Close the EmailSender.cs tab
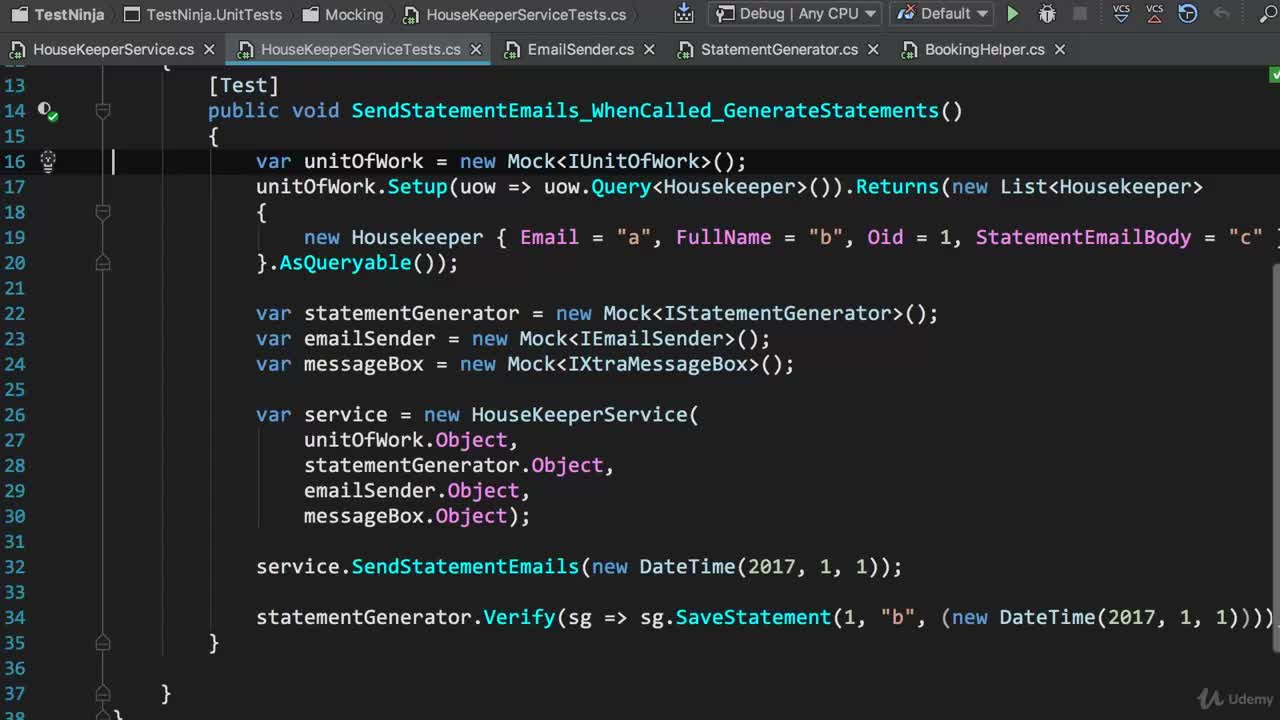This screenshot has height=720, width=1280. coord(649,49)
